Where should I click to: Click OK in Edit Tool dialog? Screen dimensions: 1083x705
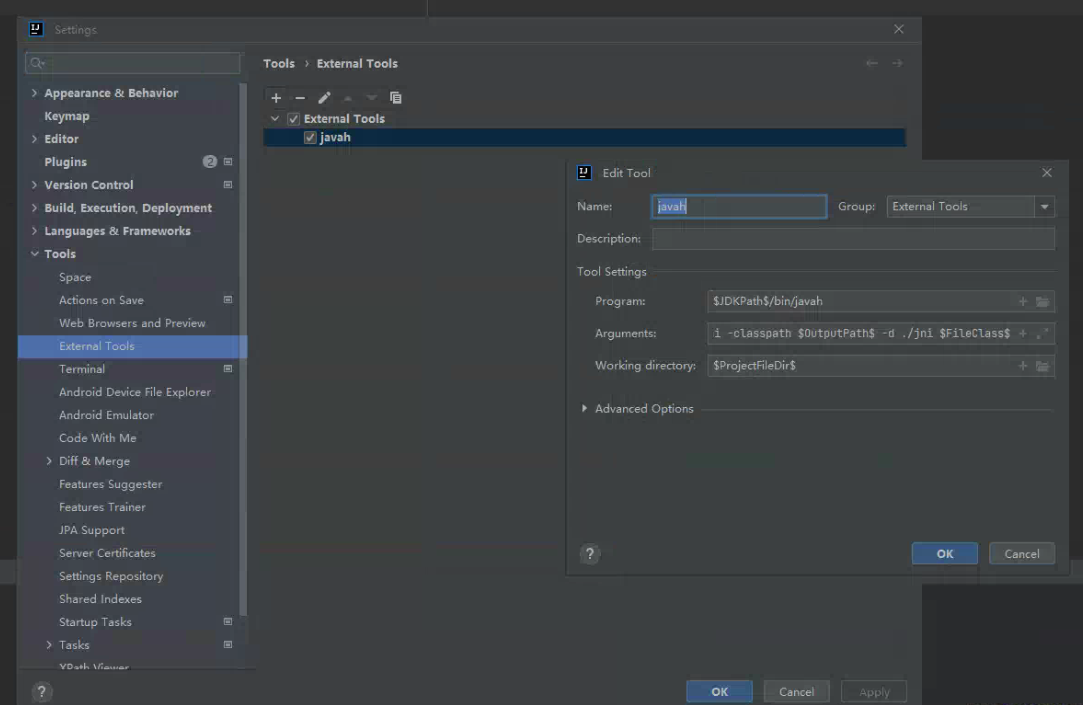pos(944,554)
